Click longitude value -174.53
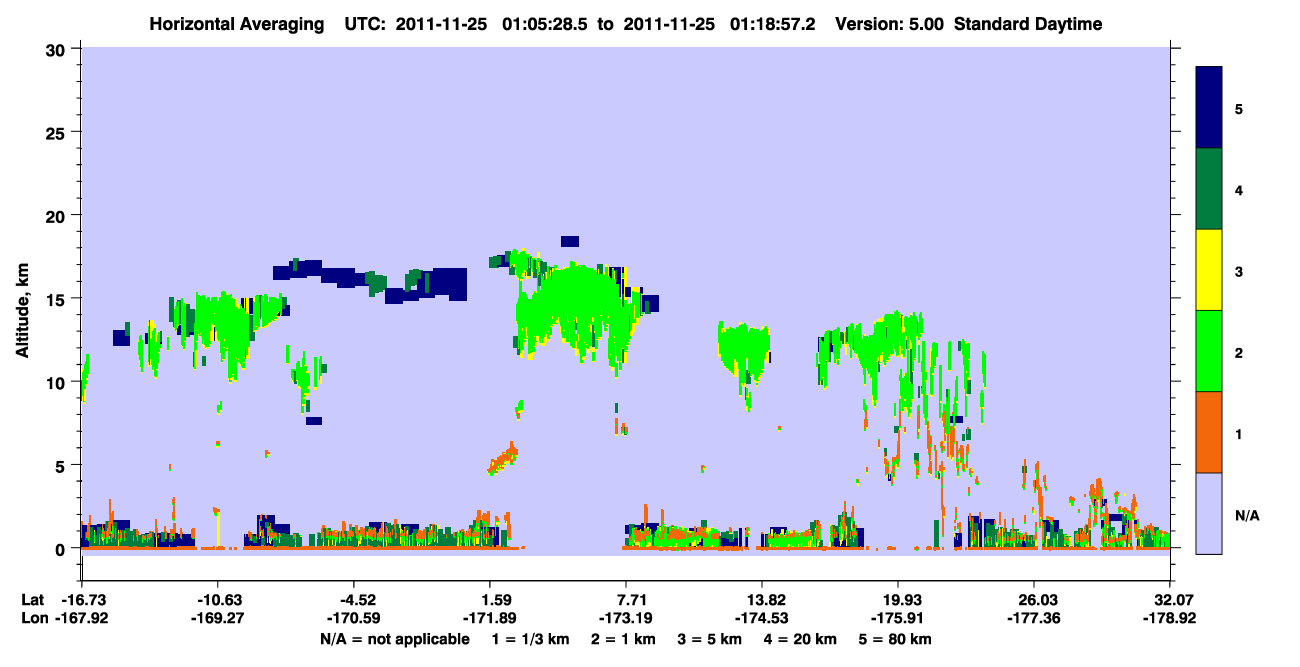 [762, 618]
